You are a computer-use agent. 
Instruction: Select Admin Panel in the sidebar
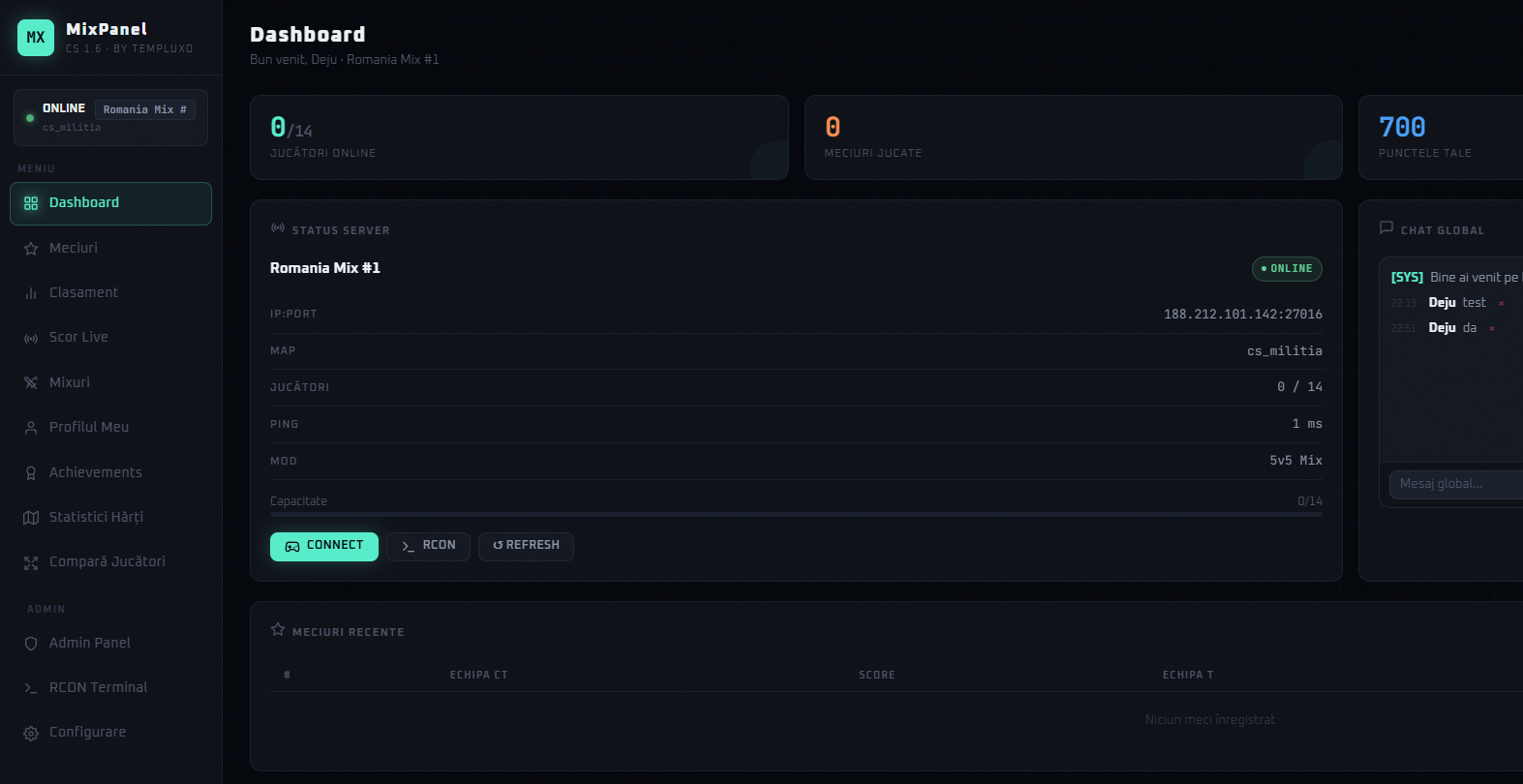[90, 643]
